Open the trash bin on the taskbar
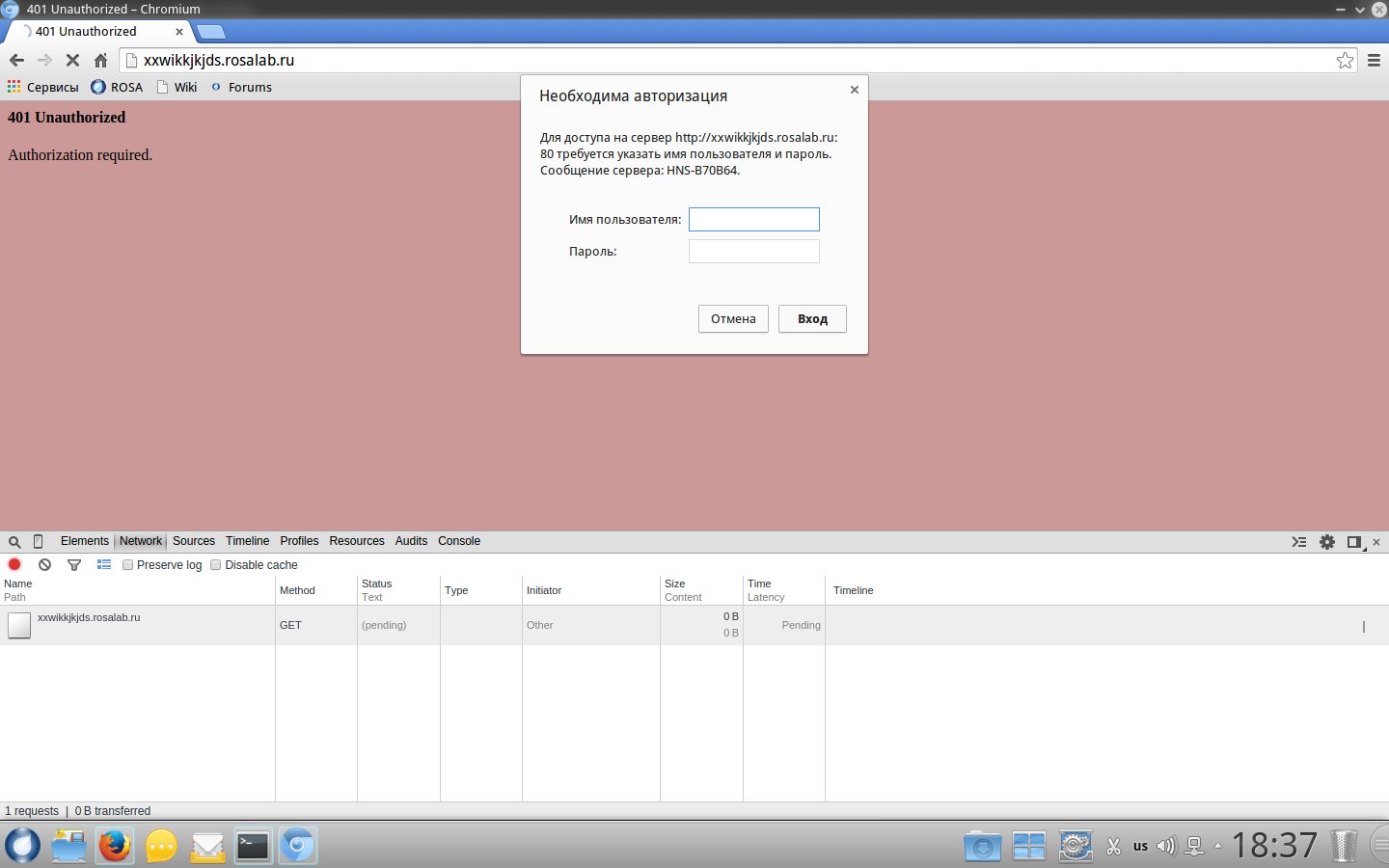 1344,846
